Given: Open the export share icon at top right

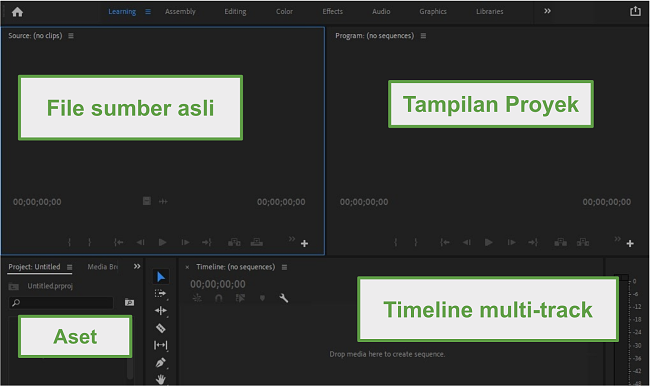Looking at the screenshot, I should point(635,11).
